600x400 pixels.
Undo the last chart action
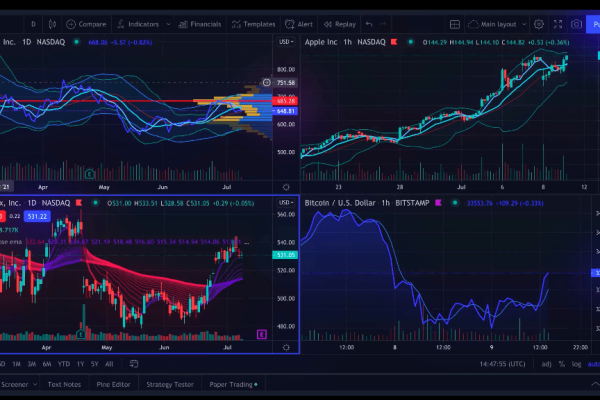[x=369, y=23]
